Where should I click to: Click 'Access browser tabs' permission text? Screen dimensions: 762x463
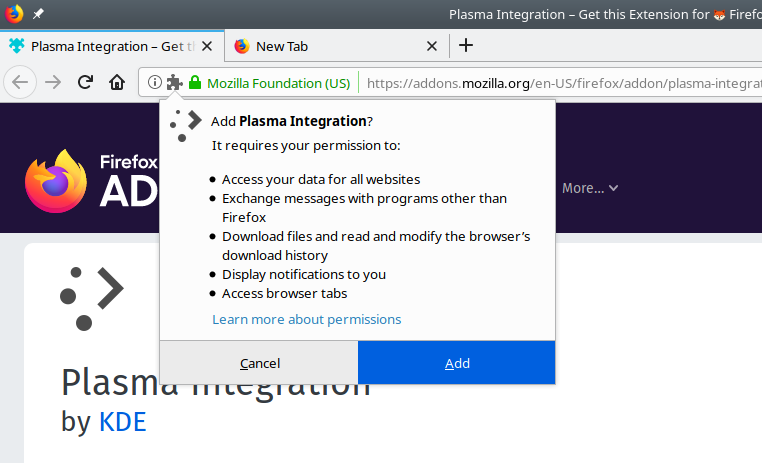(284, 293)
